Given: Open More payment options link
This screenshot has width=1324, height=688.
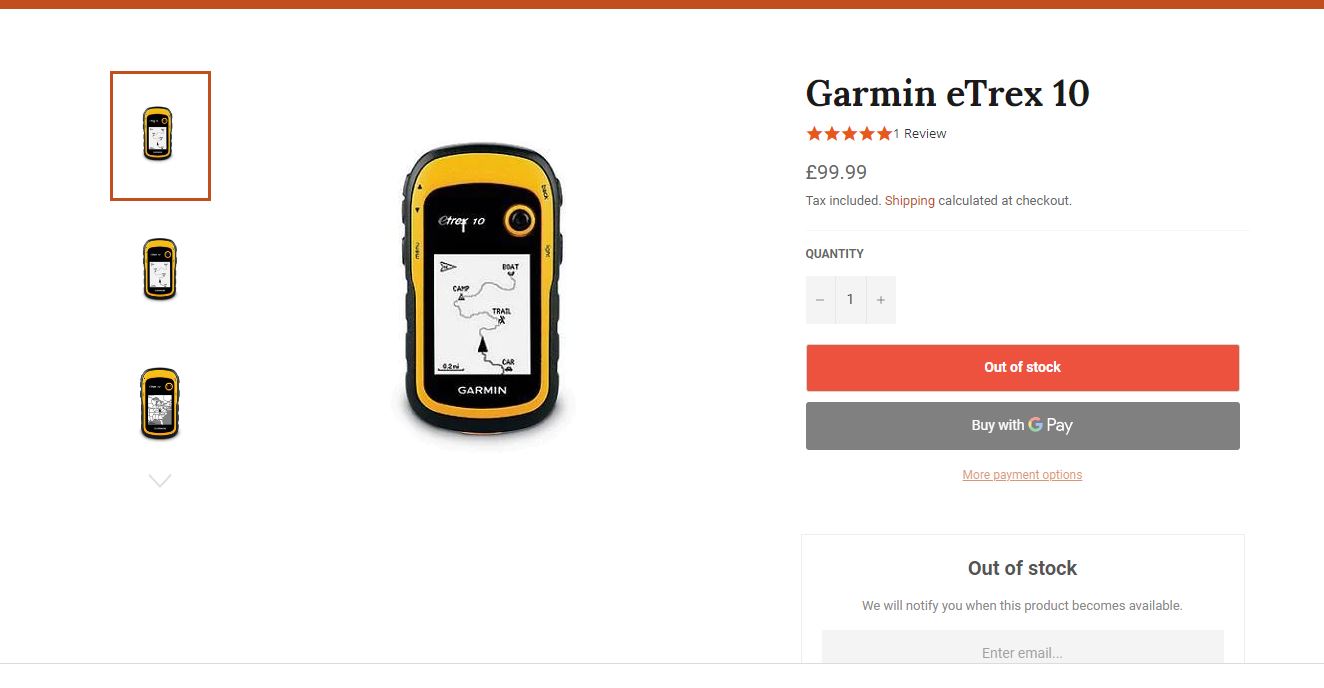Looking at the screenshot, I should tap(1022, 475).
